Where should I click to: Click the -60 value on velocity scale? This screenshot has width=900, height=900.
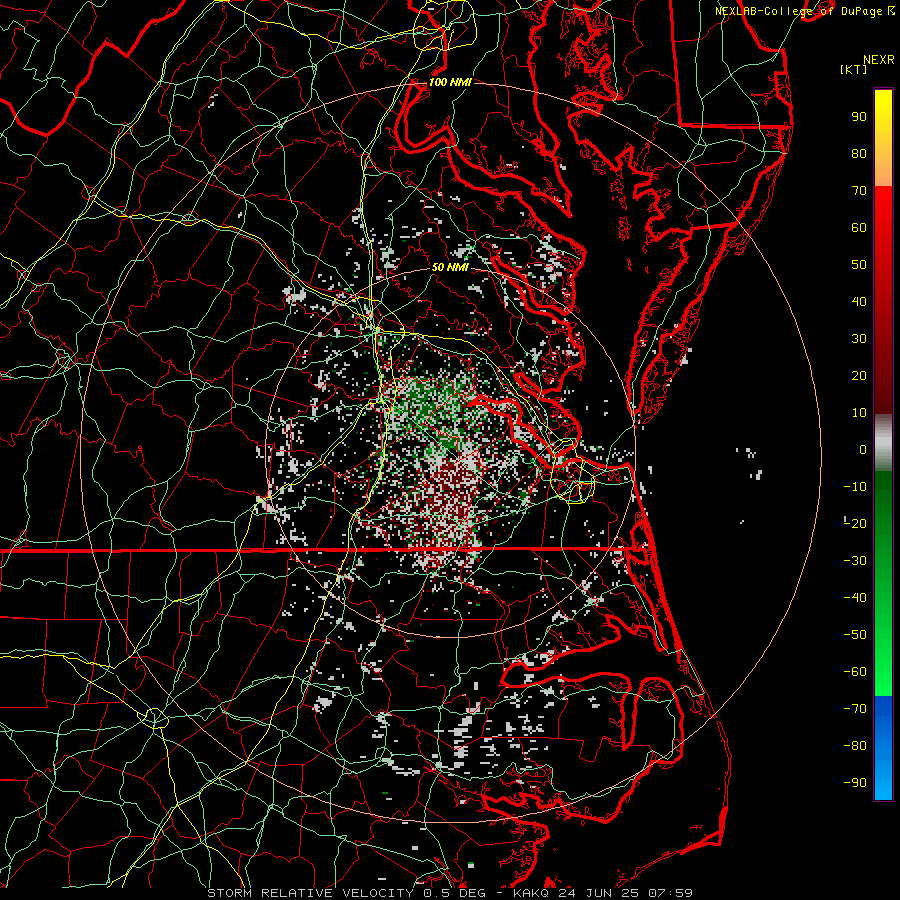click(855, 672)
